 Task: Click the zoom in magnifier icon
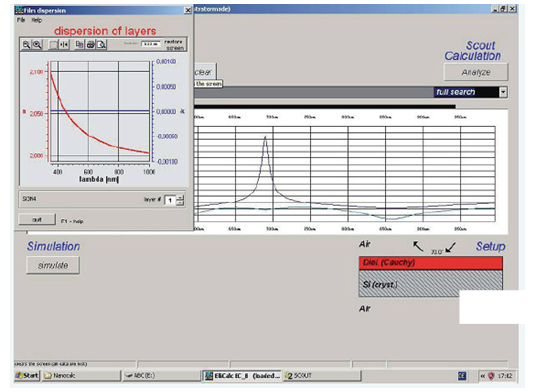(37, 45)
